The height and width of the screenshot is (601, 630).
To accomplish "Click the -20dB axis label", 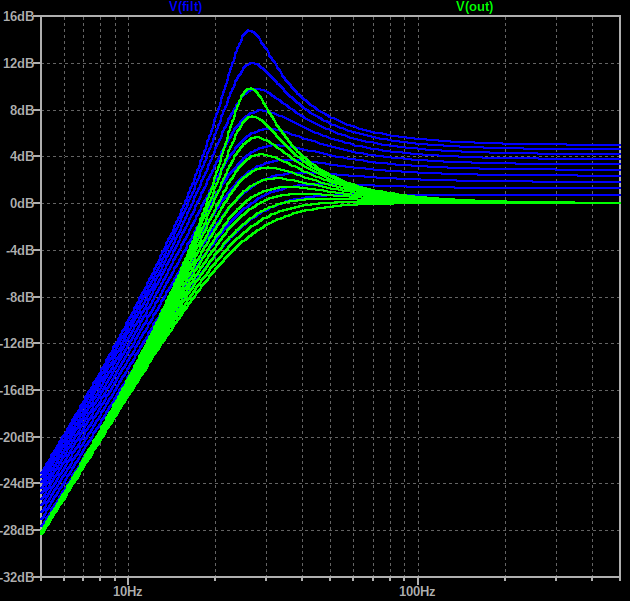I will (x=17, y=437).
